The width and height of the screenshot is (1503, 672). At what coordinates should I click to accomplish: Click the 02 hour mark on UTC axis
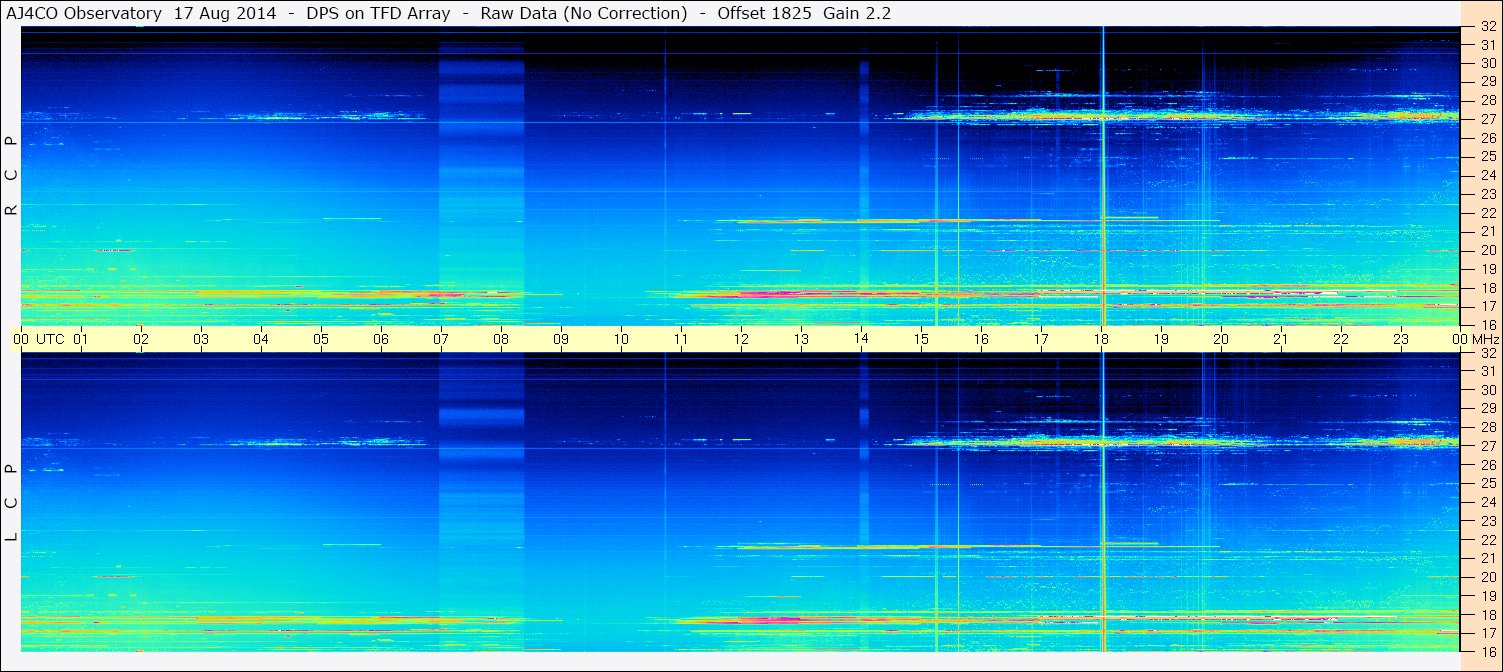(141, 339)
